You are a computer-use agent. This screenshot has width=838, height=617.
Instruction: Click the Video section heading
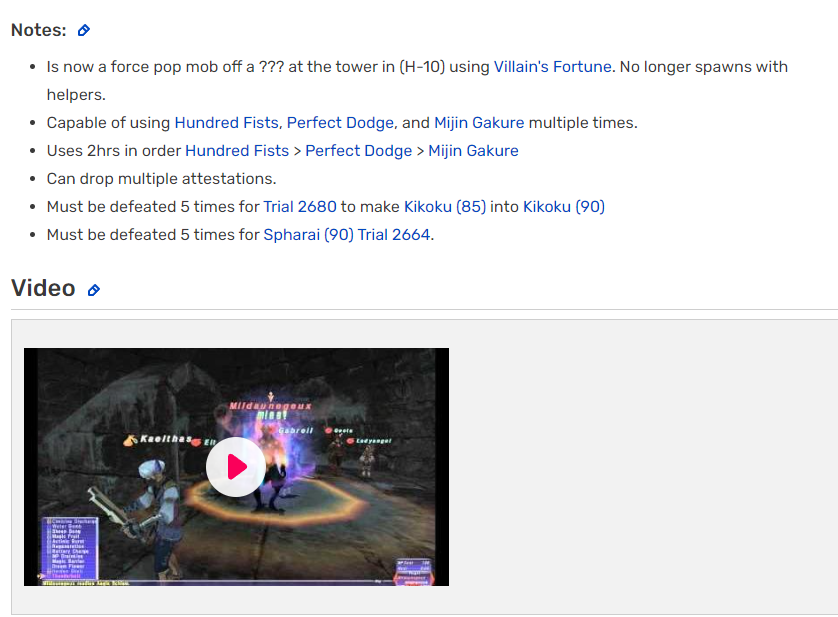43,288
